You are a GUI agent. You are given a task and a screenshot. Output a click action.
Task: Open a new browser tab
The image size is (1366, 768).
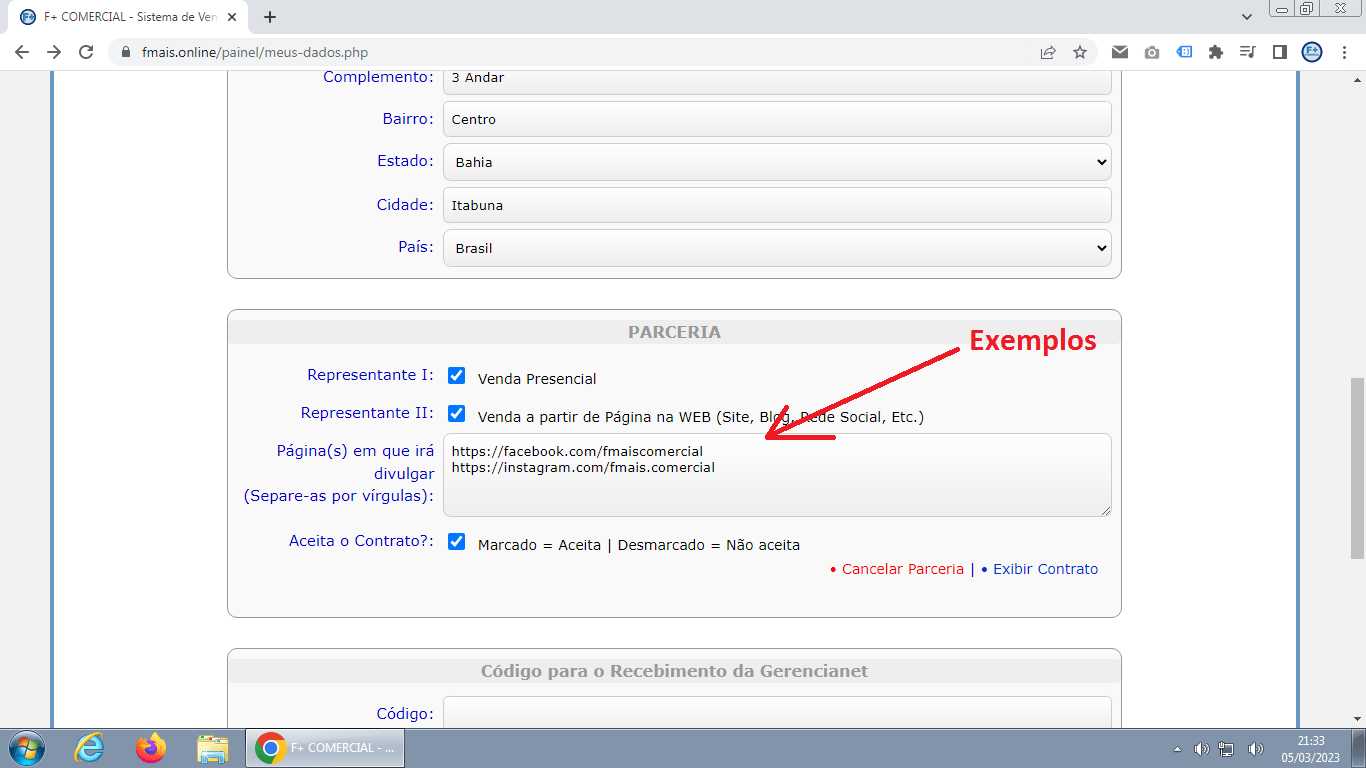270,17
